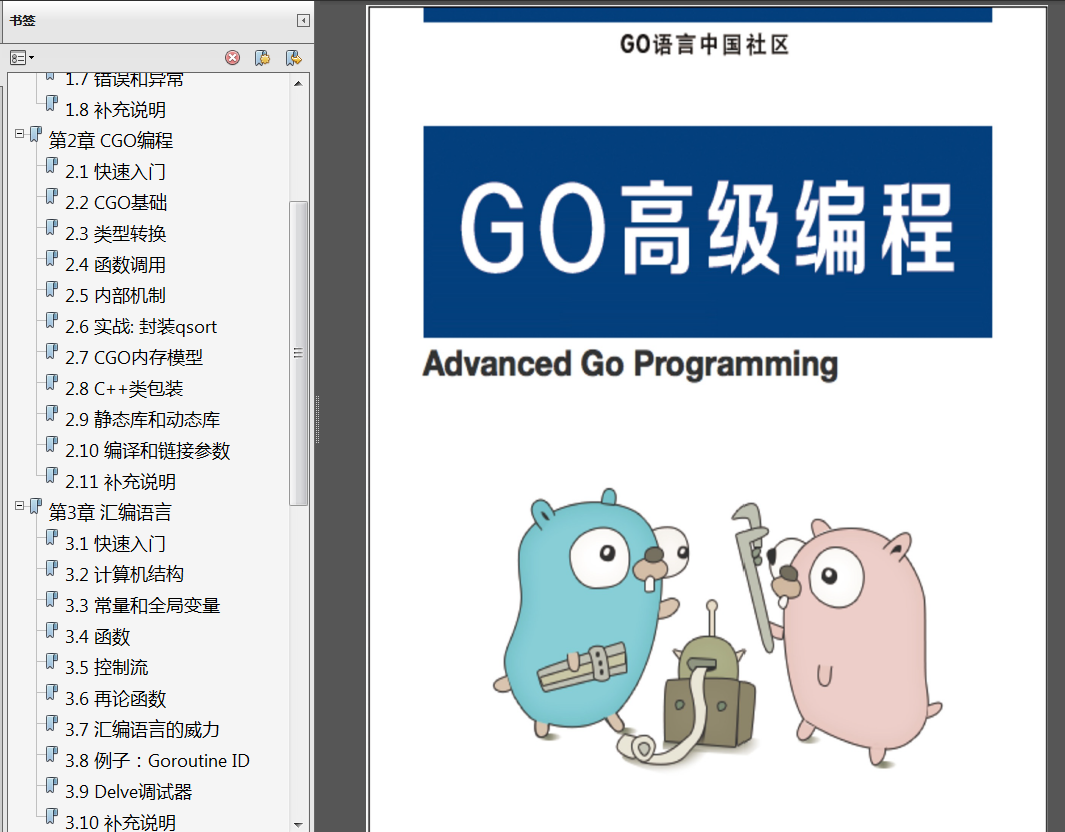The image size is (1065, 832).
Task: Jump to bookmark 2.9 静态库和动态库
Action: (143, 420)
